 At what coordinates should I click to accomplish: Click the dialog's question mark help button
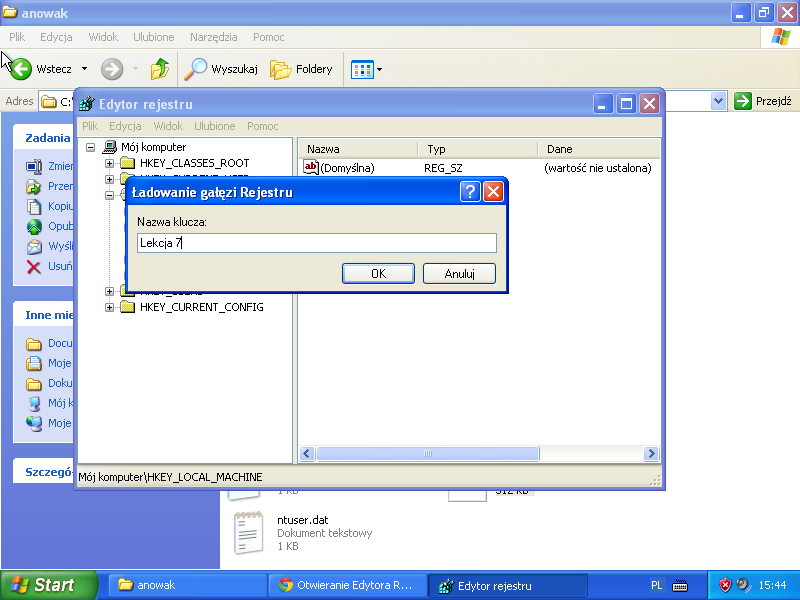(x=470, y=192)
